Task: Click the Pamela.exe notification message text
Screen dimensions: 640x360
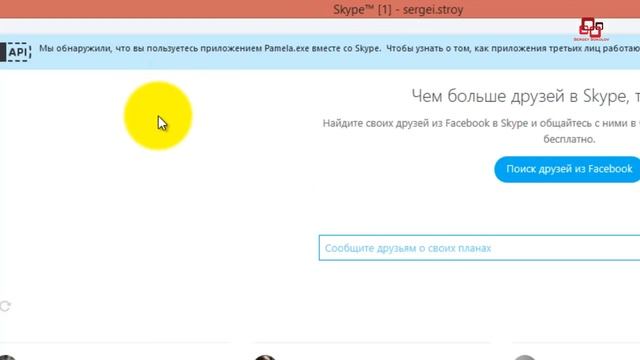Action: pos(339,49)
